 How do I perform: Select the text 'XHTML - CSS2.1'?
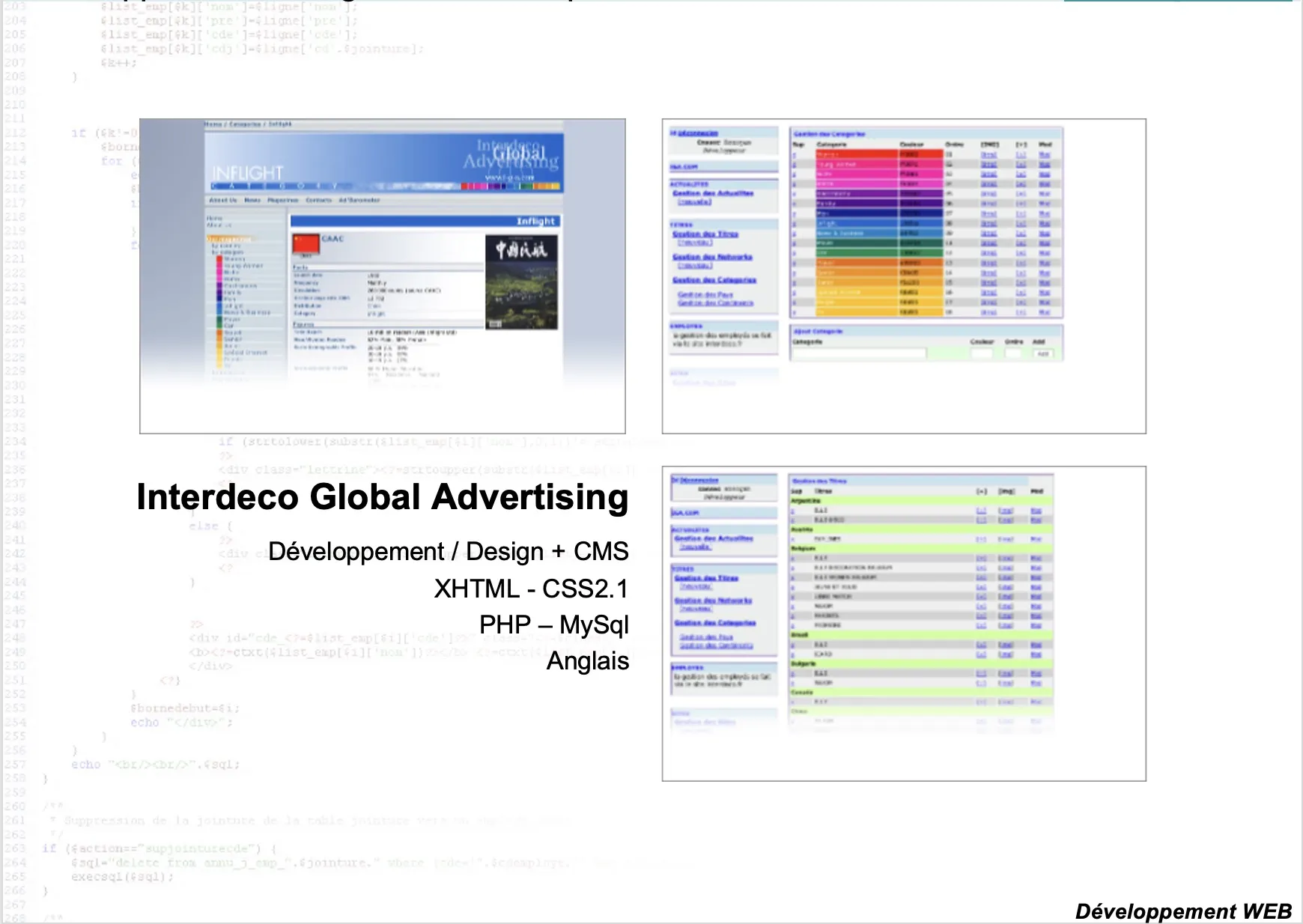click(532, 589)
